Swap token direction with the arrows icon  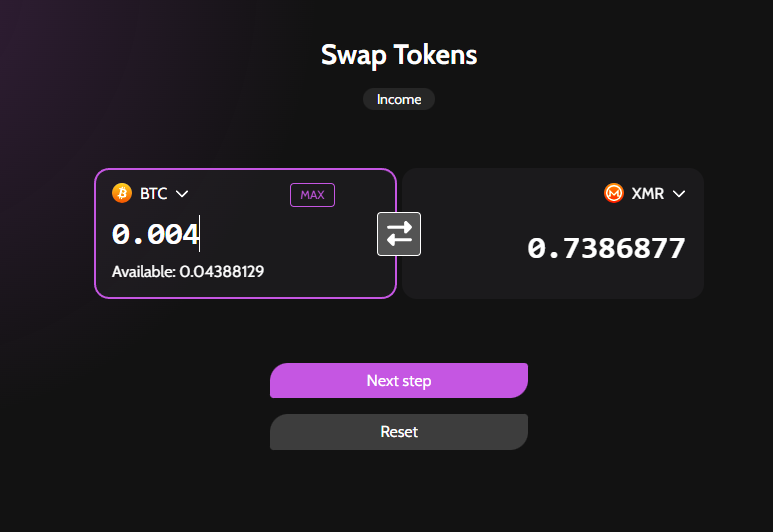coord(399,234)
